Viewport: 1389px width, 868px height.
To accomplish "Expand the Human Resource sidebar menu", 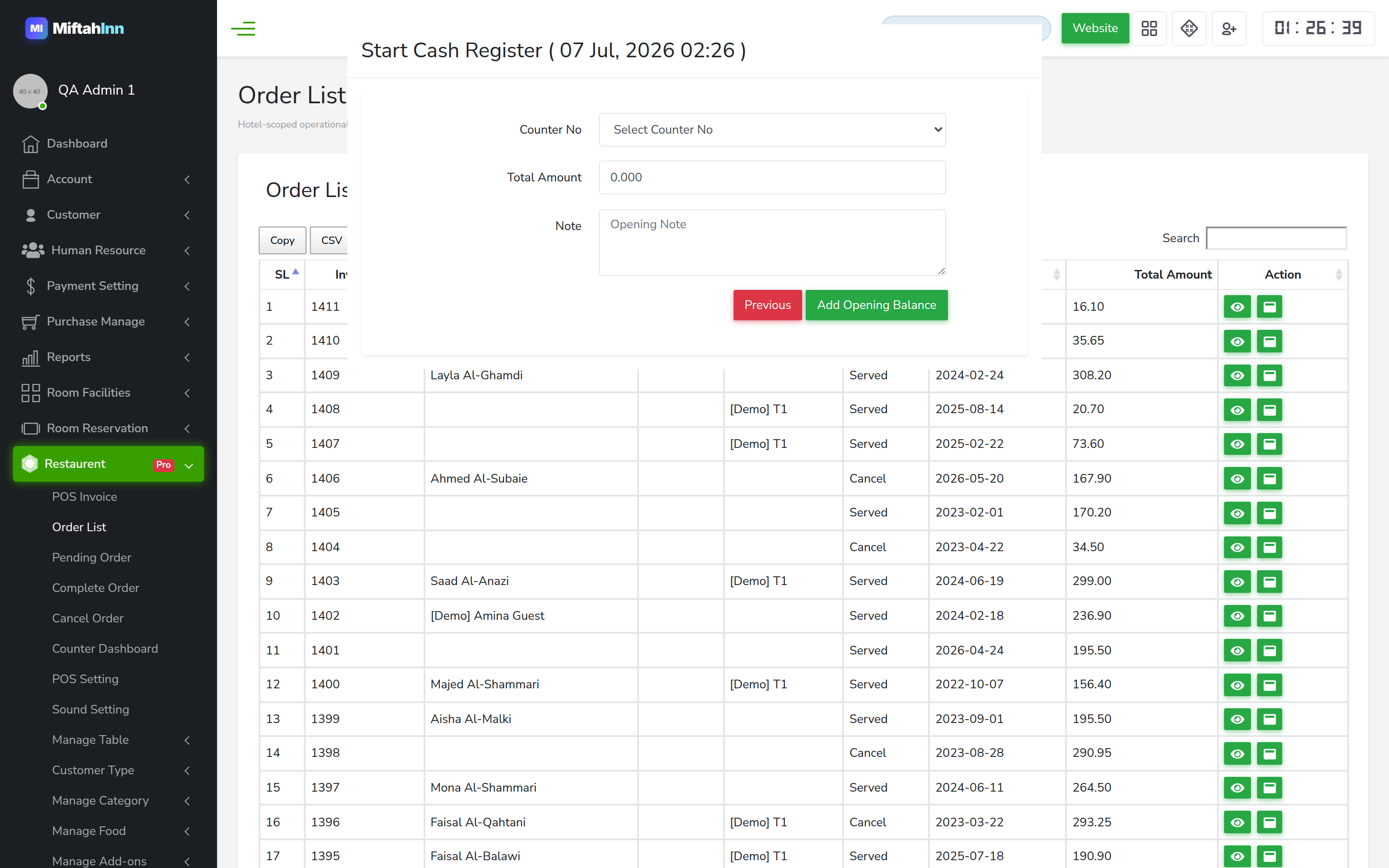I will tap(108, 250).
